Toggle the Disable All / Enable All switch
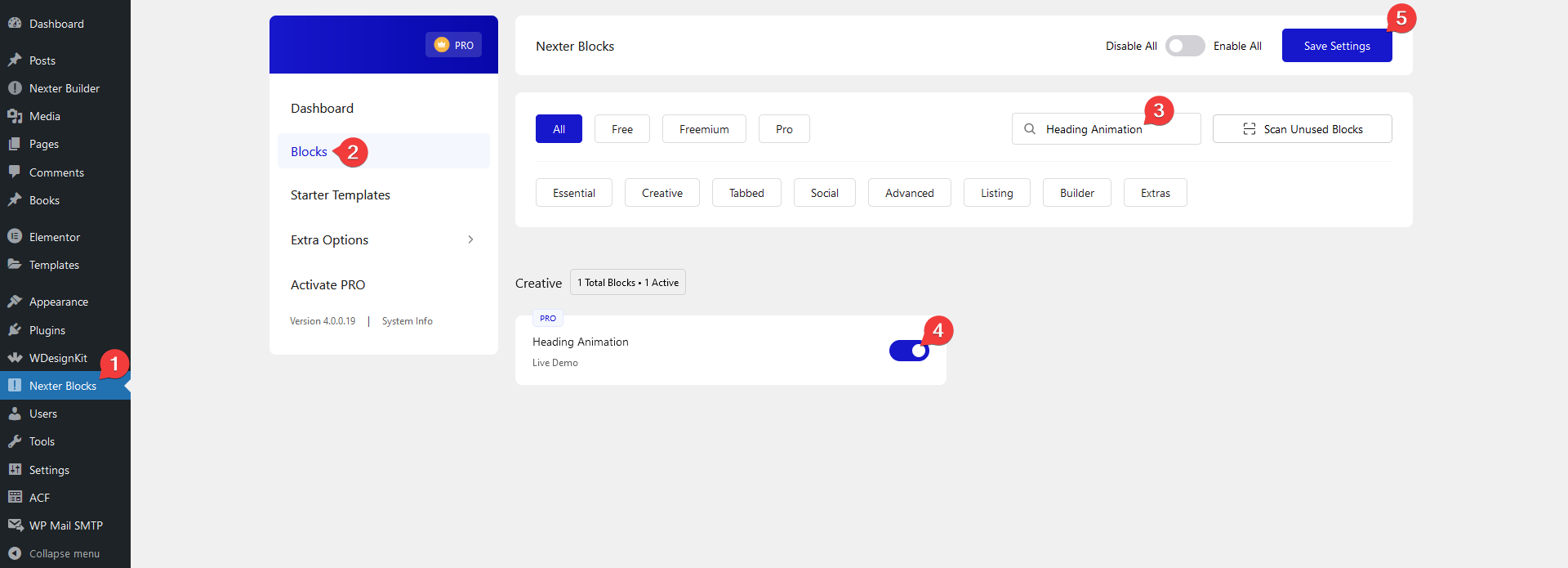This screenshot has height=568, width=1568. click(x=1184, y=46)
